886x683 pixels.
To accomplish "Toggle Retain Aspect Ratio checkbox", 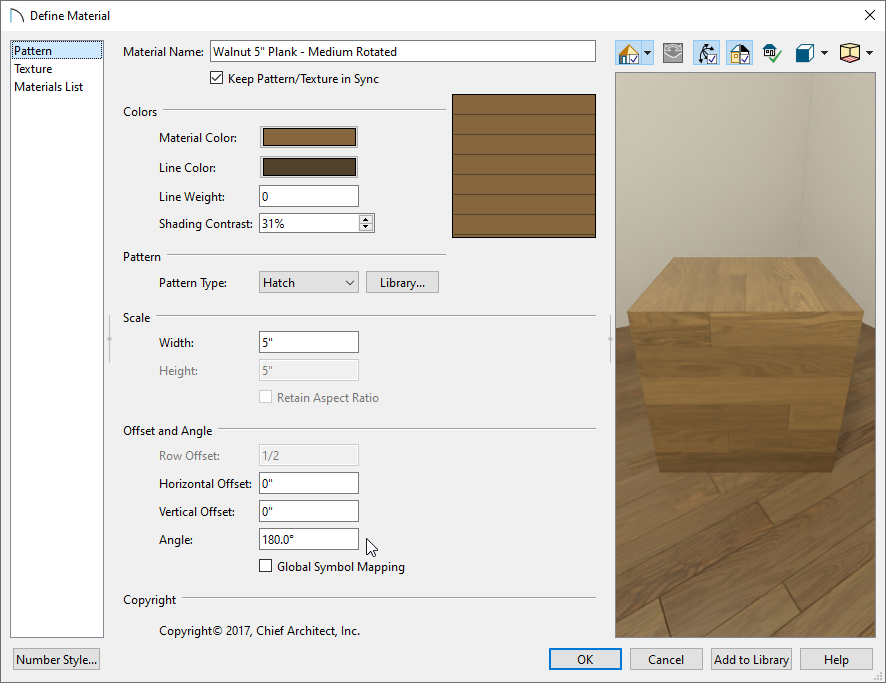I will [x=266, y=397].
